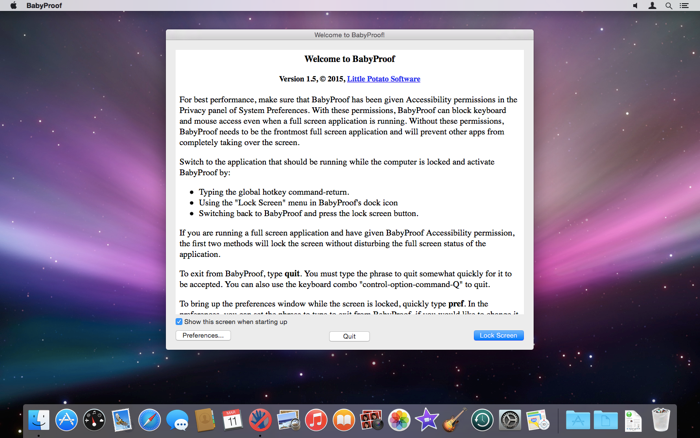Open System Preferences gear icon
Viewport: 700px width, 438px height.
click(x=509, y=420)
